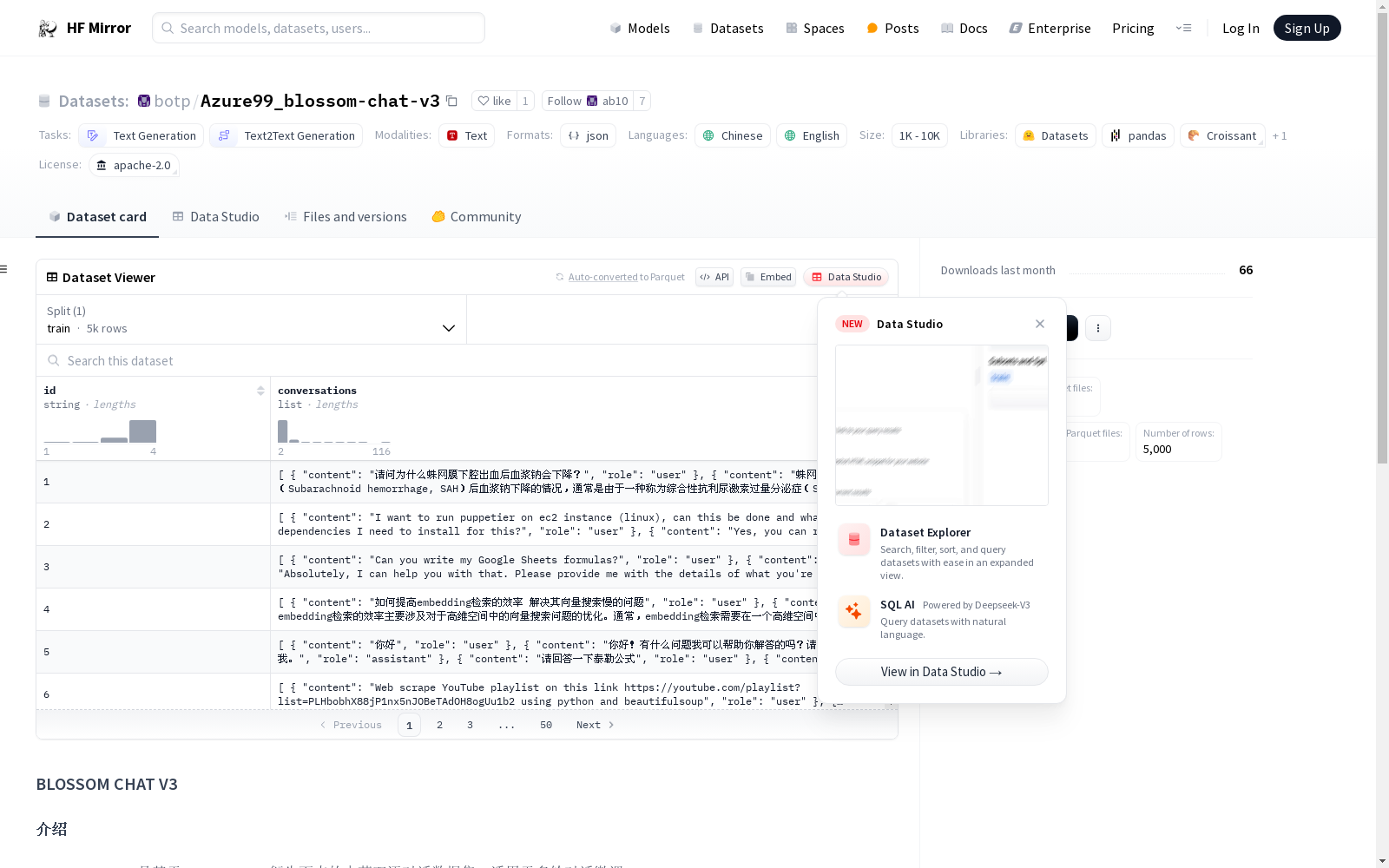Click the Datasets library tag
The height and width of the screenshot is (868, 1389).
pyautogui.click(x=1056, y=135)
